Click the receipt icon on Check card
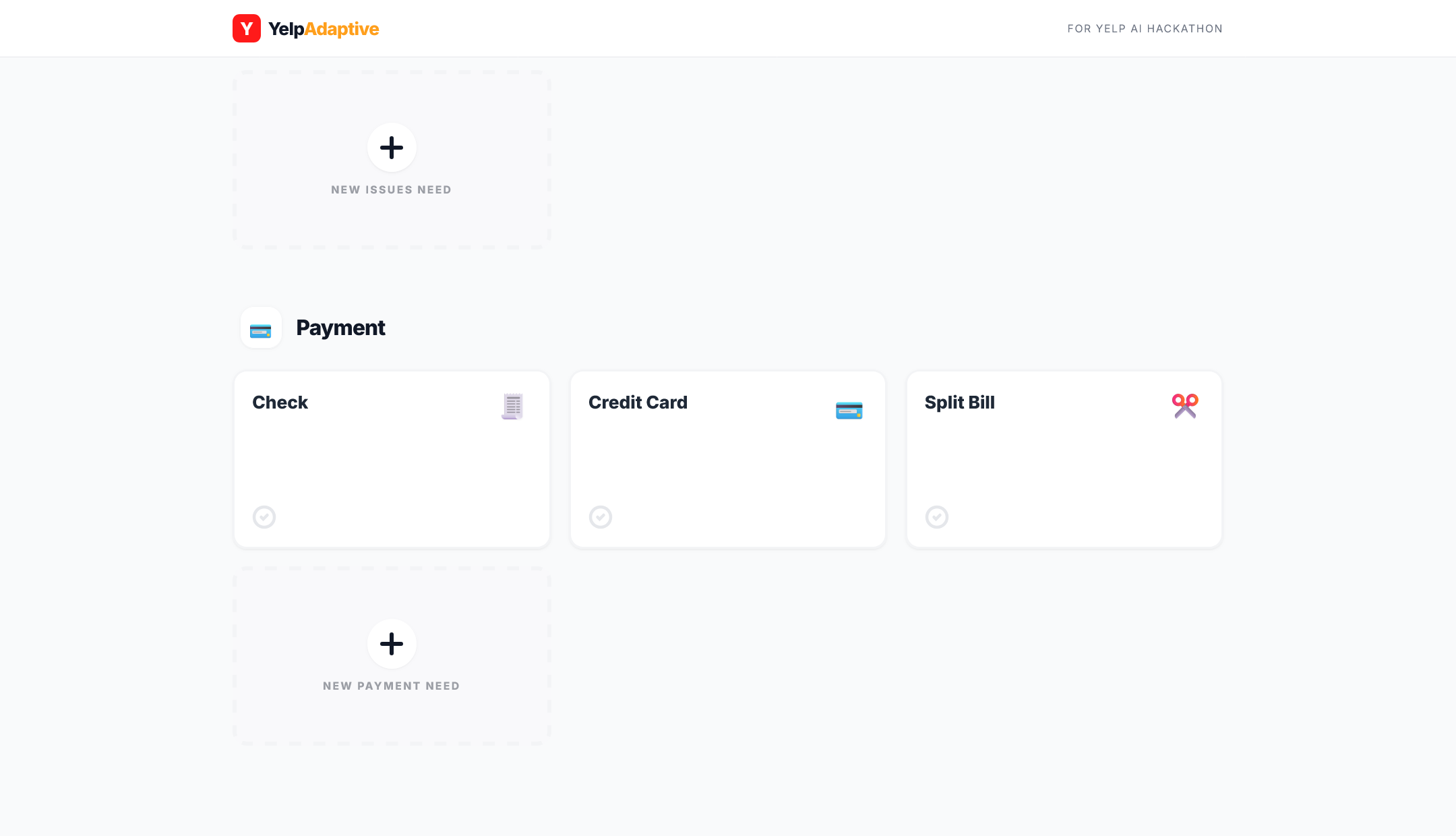 [x=512, y=406]
